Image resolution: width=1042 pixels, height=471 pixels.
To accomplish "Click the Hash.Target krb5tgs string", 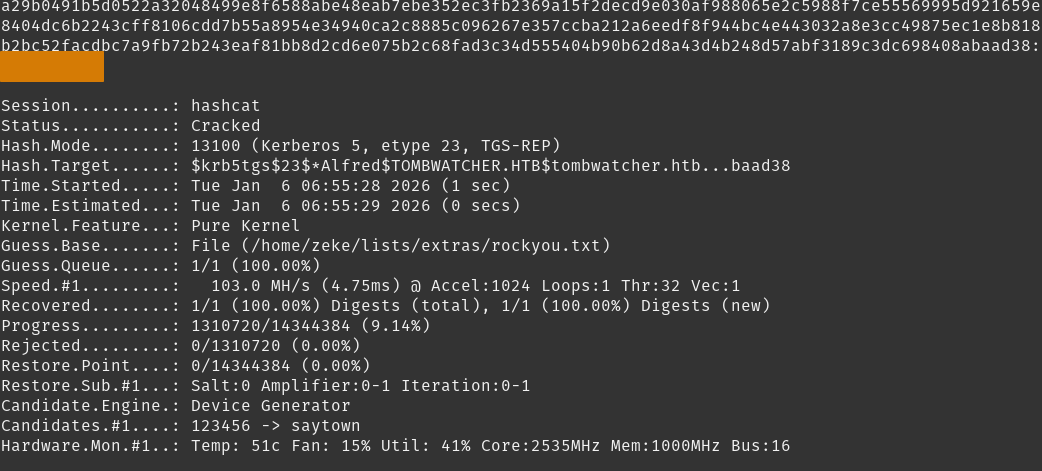I will pos(490,166).
